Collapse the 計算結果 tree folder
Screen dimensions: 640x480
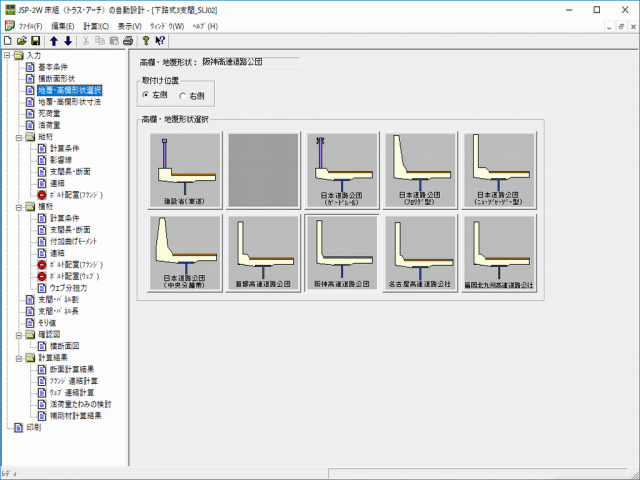pos(18,357)
